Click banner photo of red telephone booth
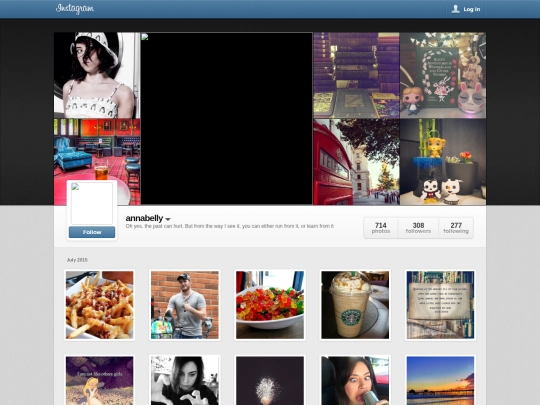 coord(356,162)
